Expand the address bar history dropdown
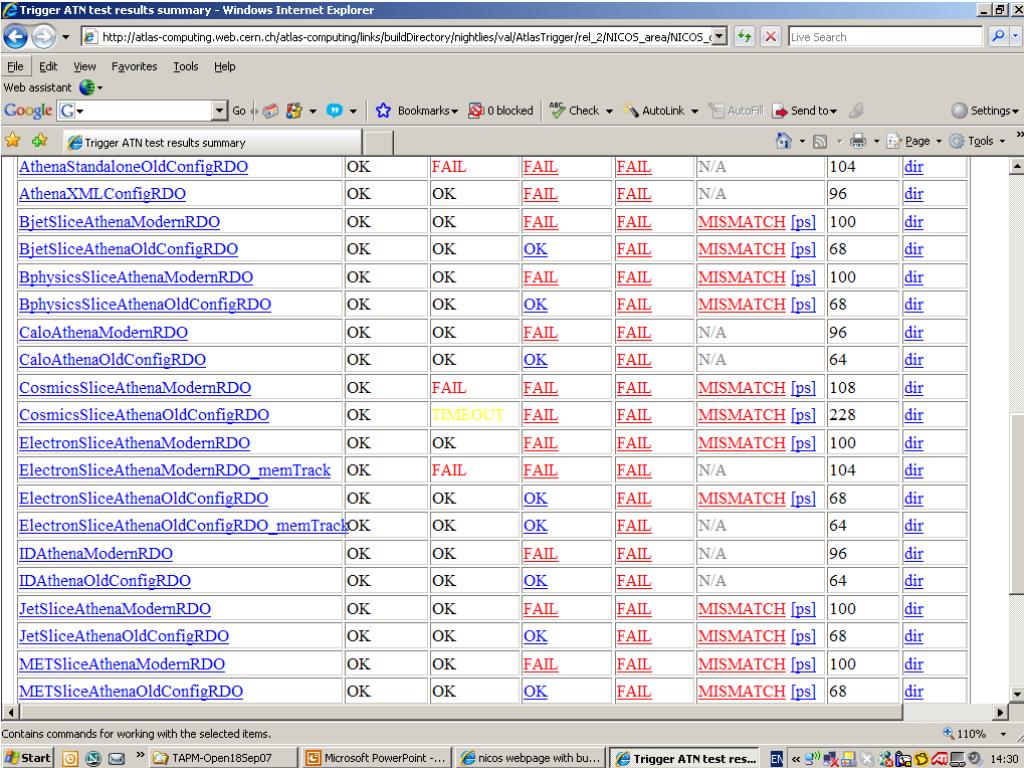 719,37
